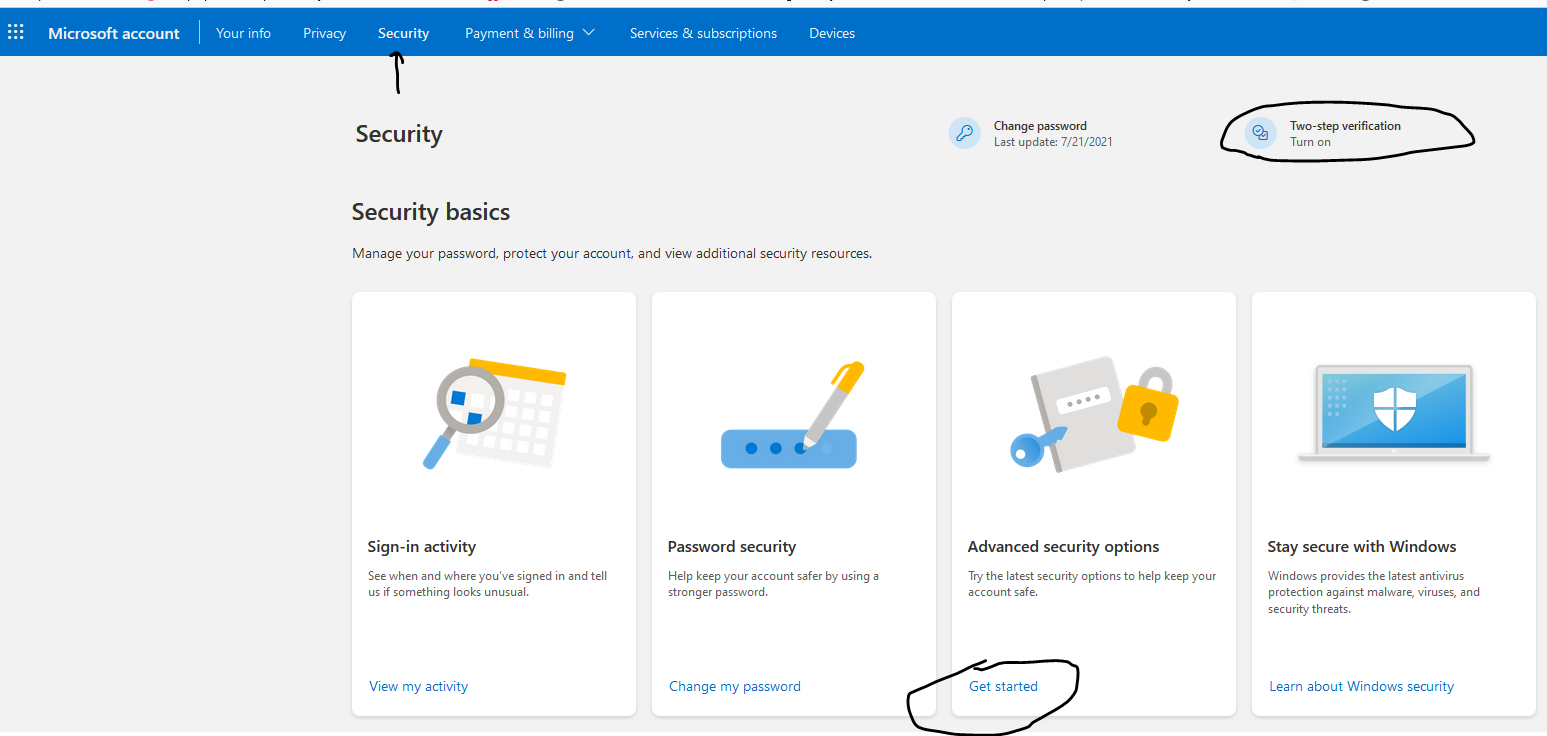Click the Sign-in activity magnifier illustration

point(494,413)
